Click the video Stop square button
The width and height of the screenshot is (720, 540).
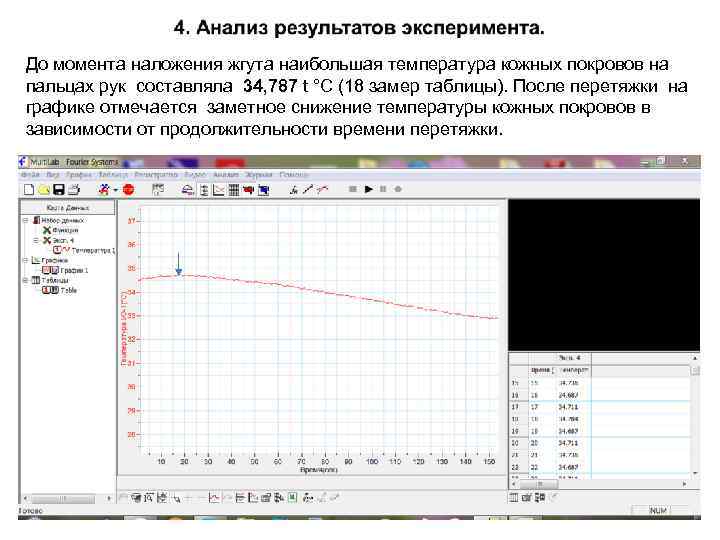[353, 189]
